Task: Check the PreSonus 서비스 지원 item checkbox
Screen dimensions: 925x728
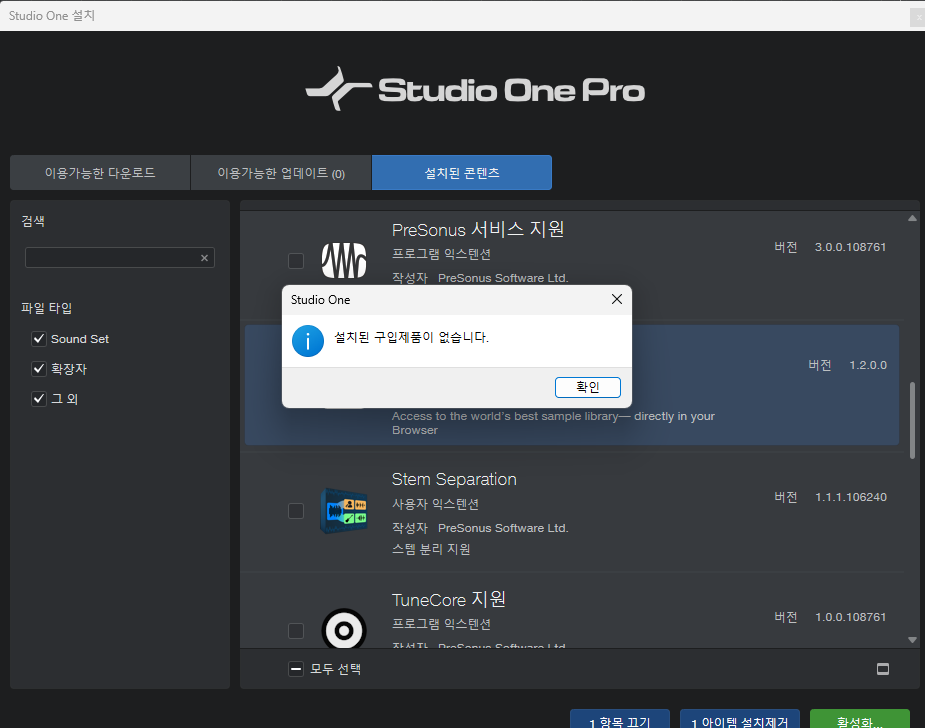Action: 296,261
